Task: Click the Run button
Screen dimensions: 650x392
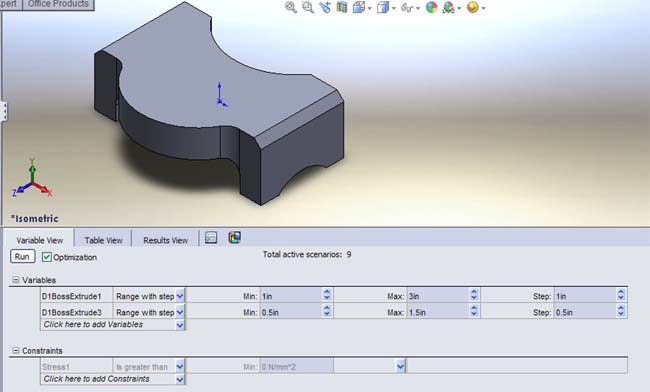Action: click(x=22, y=256)
